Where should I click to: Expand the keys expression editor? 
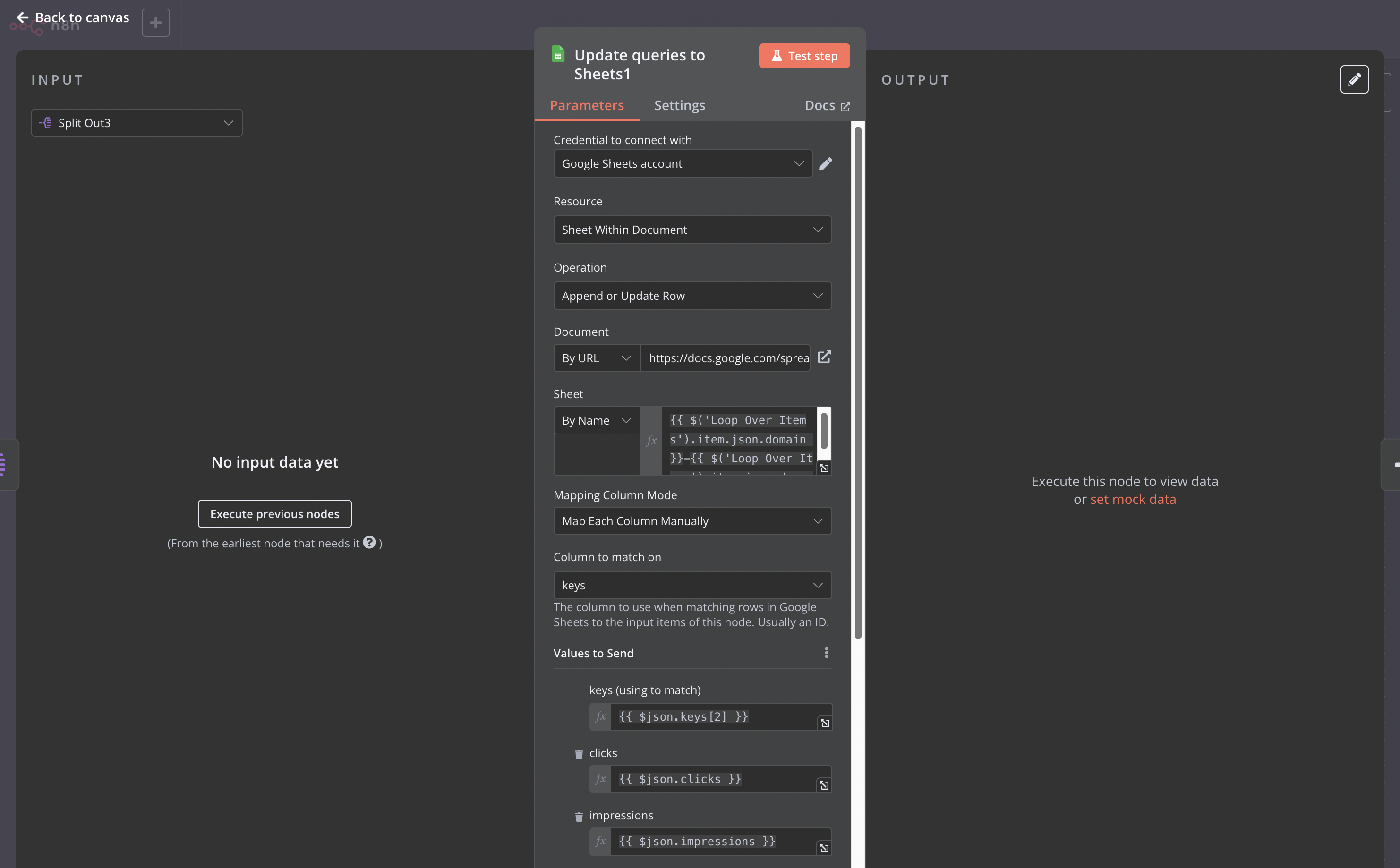(824, 723)
